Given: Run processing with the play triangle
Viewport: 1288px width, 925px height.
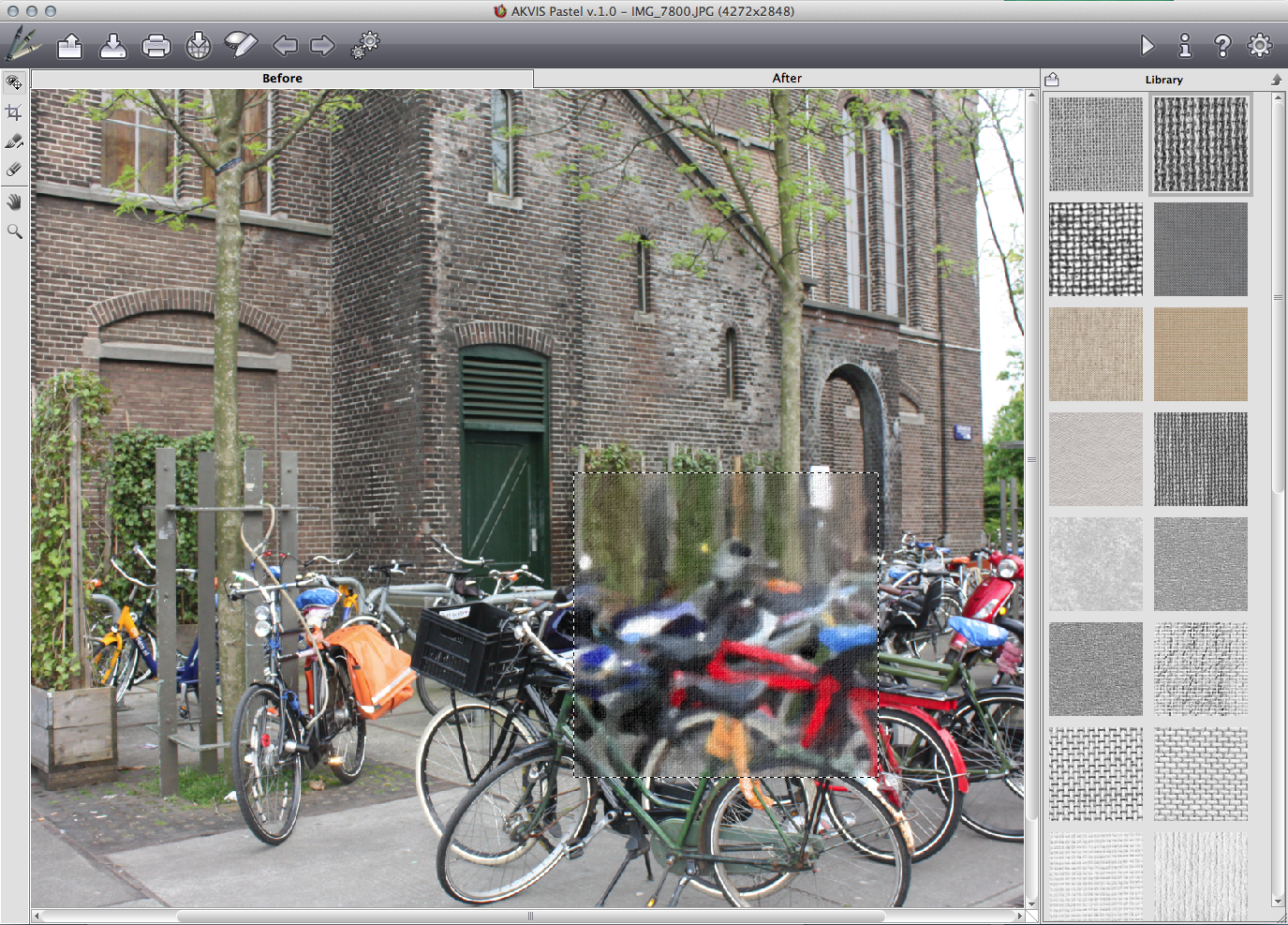Looking at the screenshot, I should 1147,45.
